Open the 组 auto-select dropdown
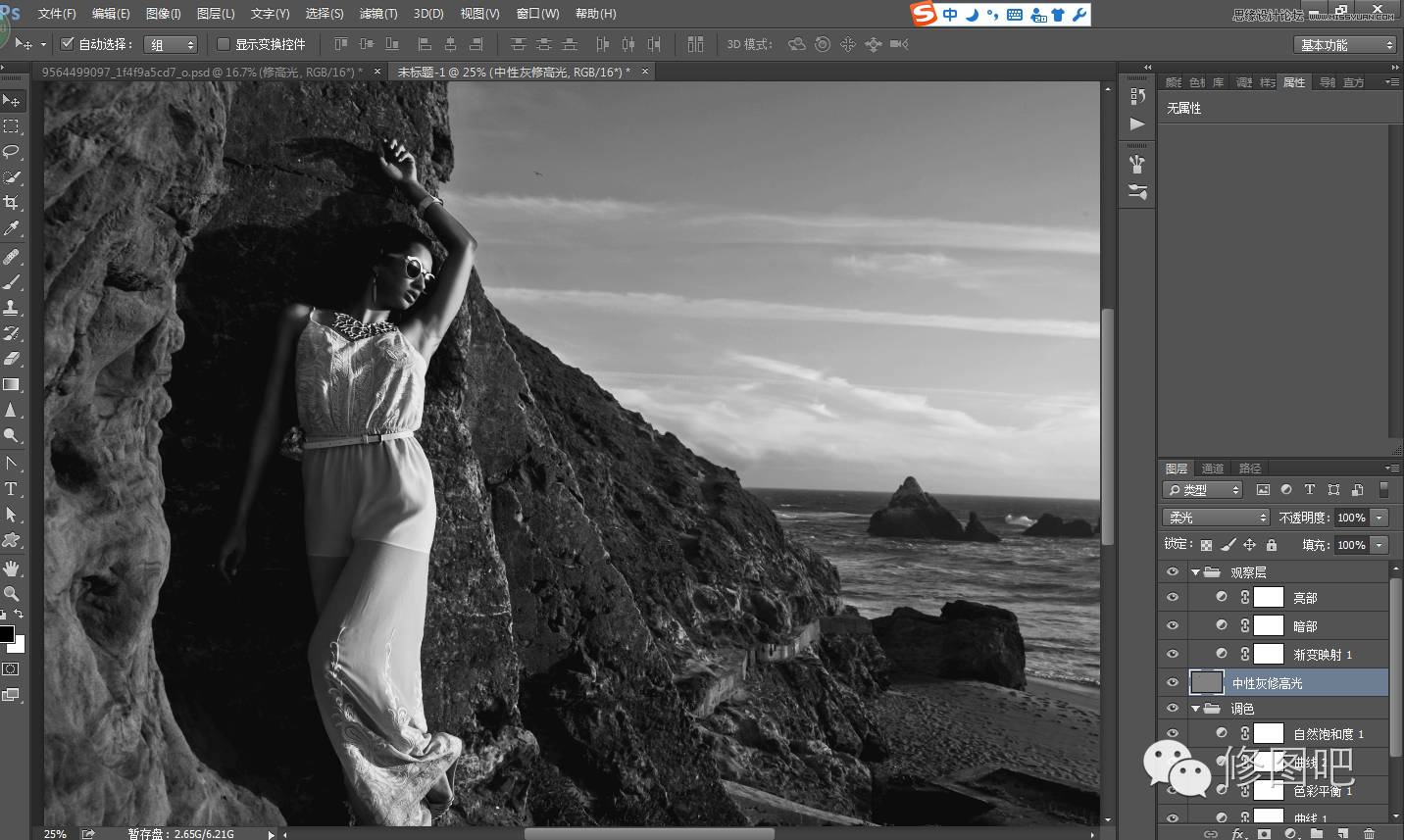The image size is (1404, 840). pyautogui.click(x=172, y=45)
